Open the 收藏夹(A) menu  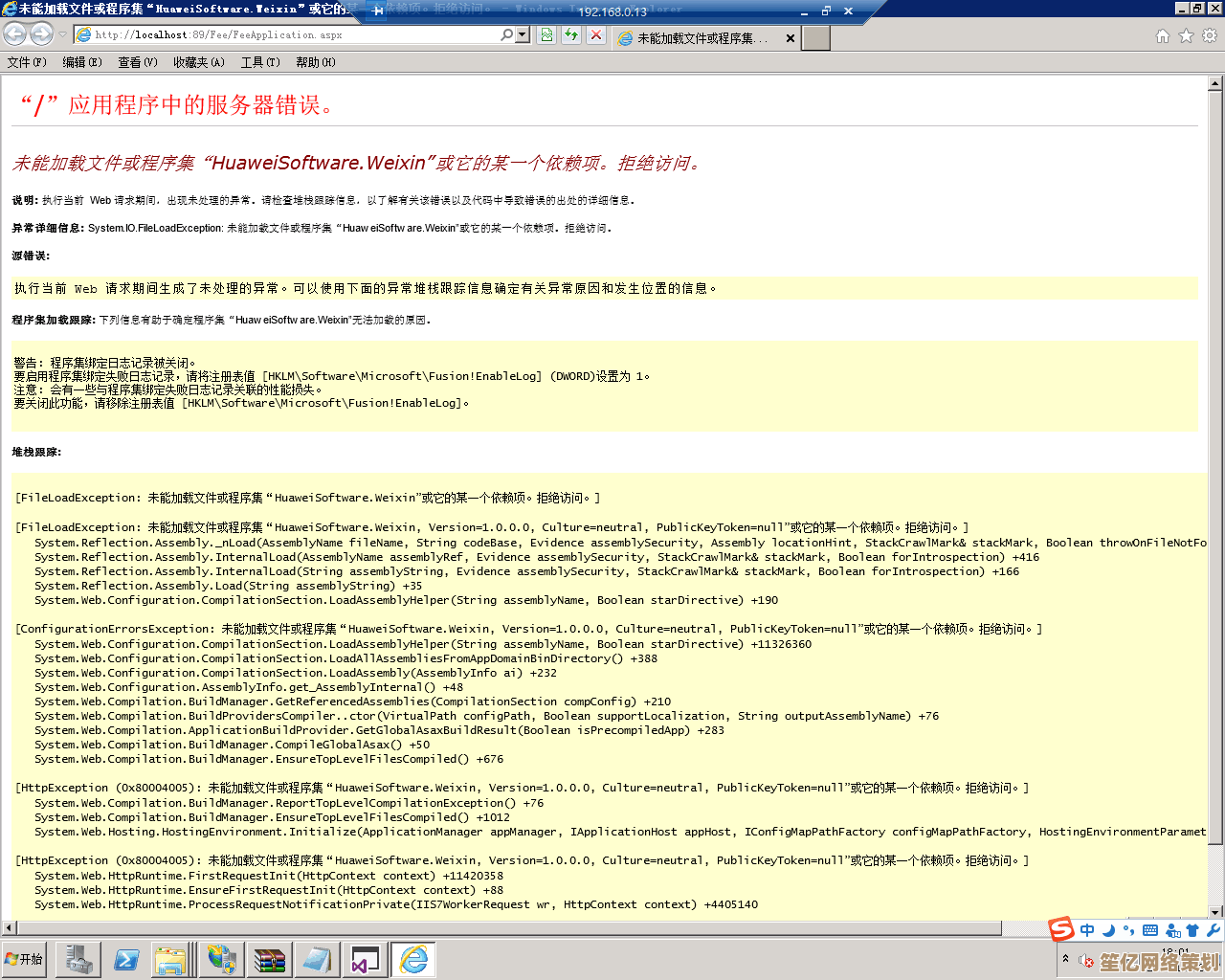tap(198, 62)
